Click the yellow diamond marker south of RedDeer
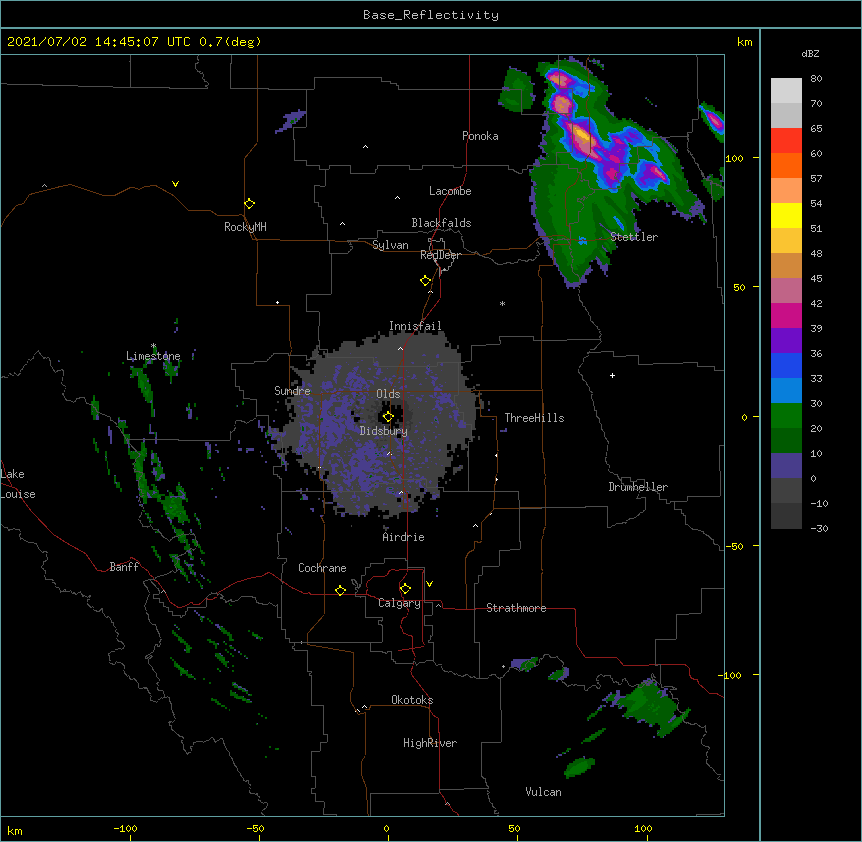The width and height of the screenshot is (862, 842). coord(425,281)
